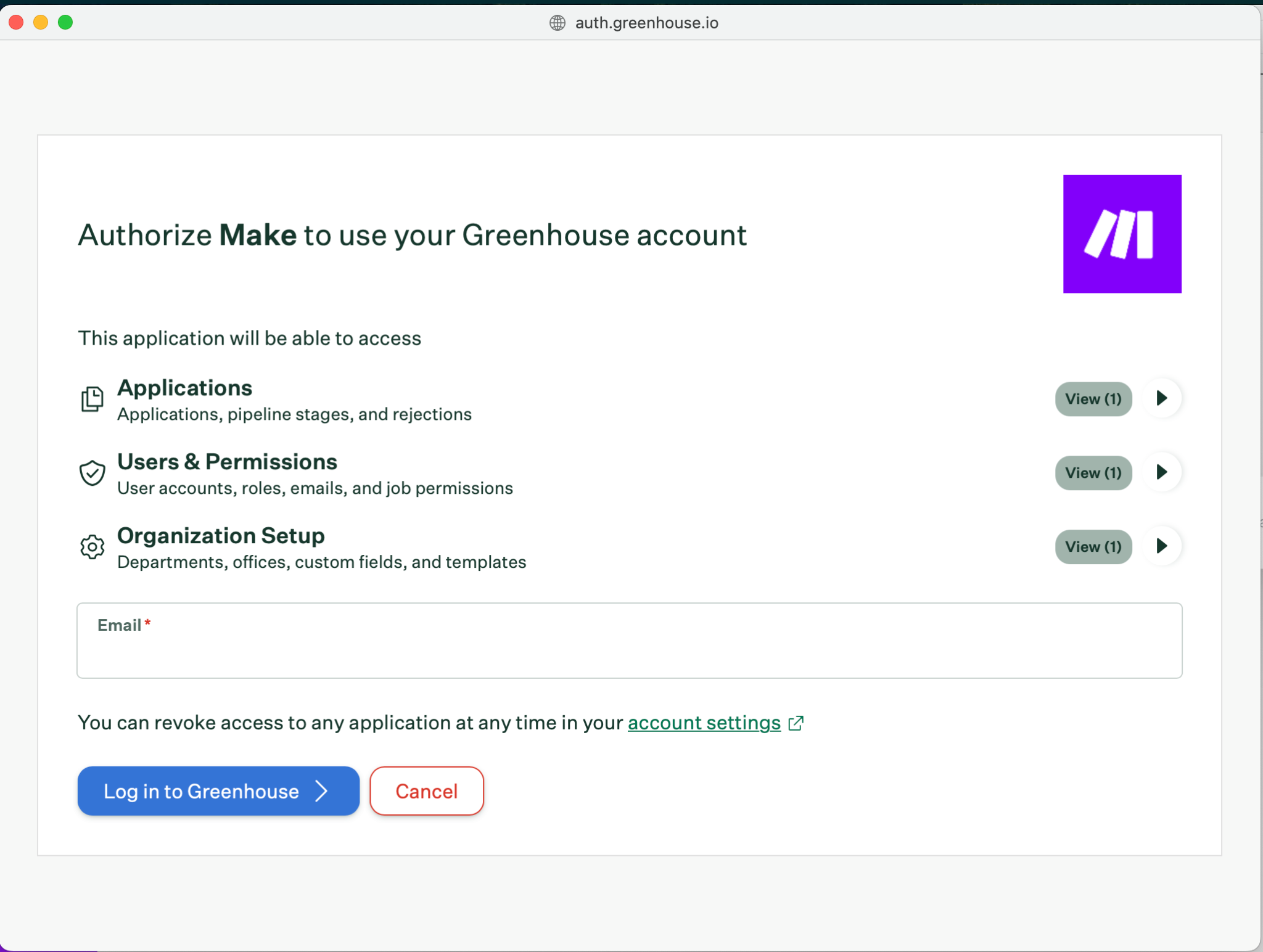
Task: Click the Applications documents icon
Action: pos(92,399)
